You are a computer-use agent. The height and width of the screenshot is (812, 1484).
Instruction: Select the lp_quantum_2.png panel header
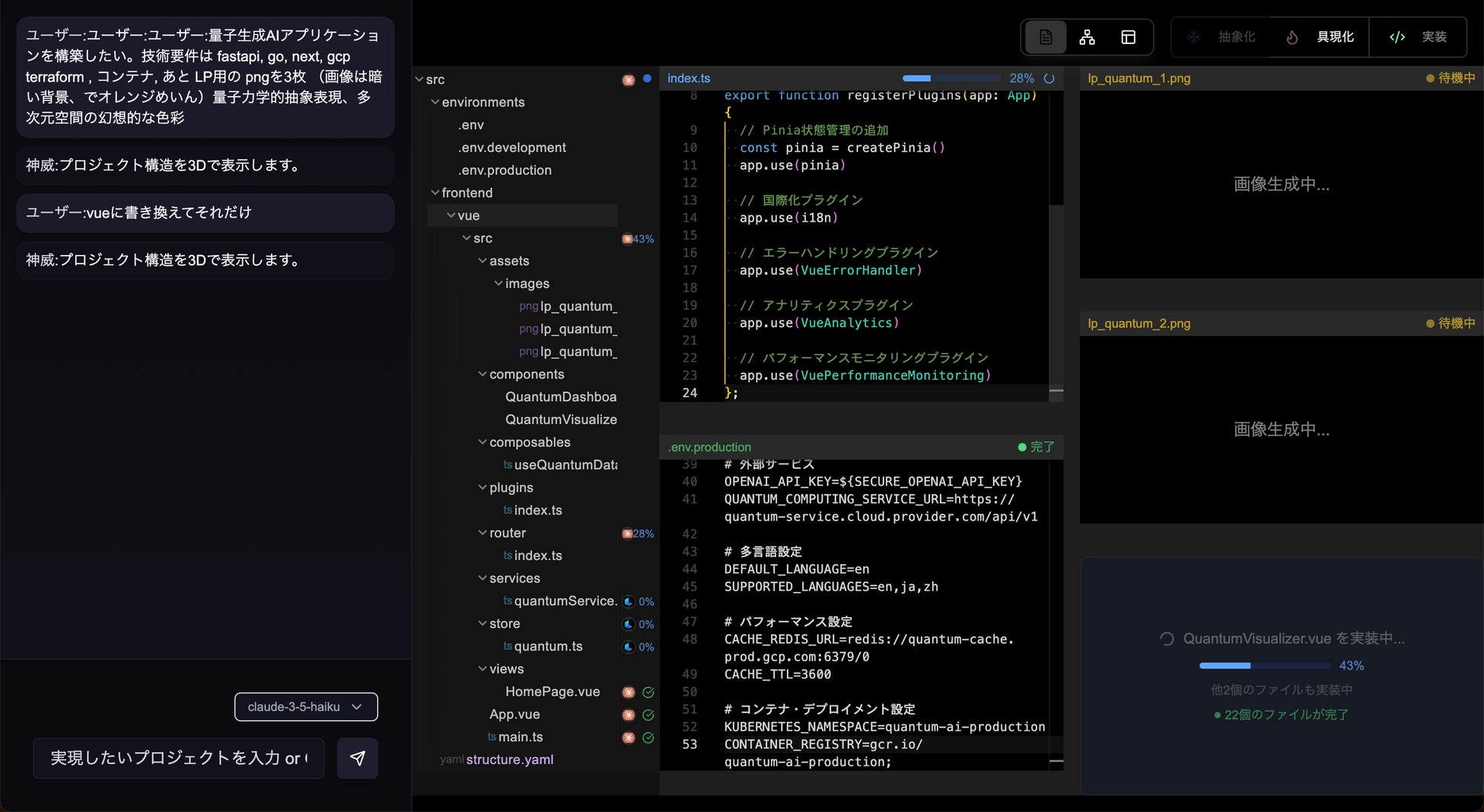pyautogui.click(x=1139, y=323)
